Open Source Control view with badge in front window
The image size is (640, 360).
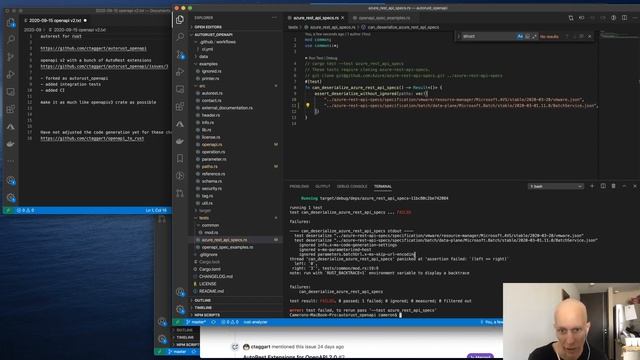[180, 54]
